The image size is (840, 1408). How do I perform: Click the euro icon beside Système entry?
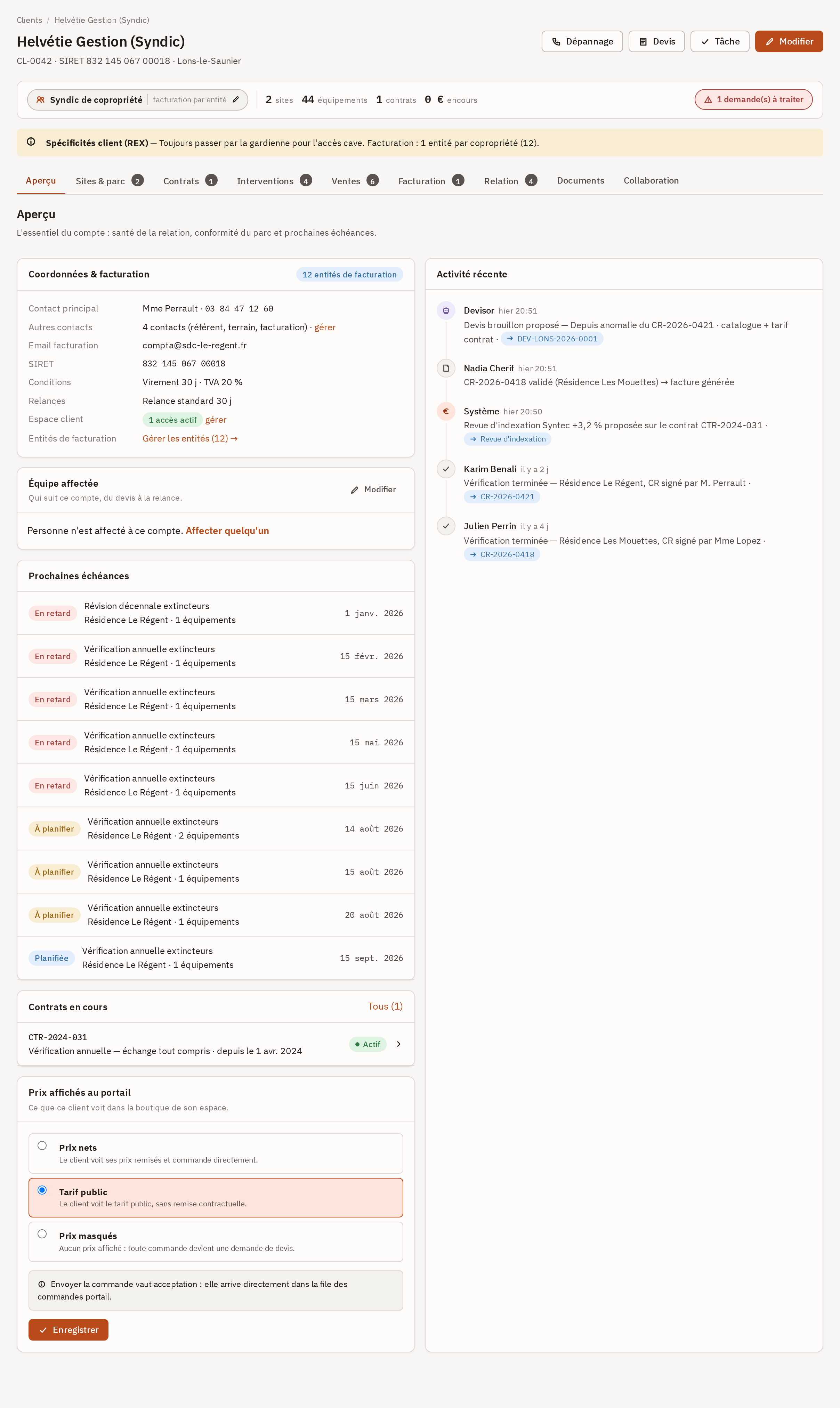click(x=445, y=411)
